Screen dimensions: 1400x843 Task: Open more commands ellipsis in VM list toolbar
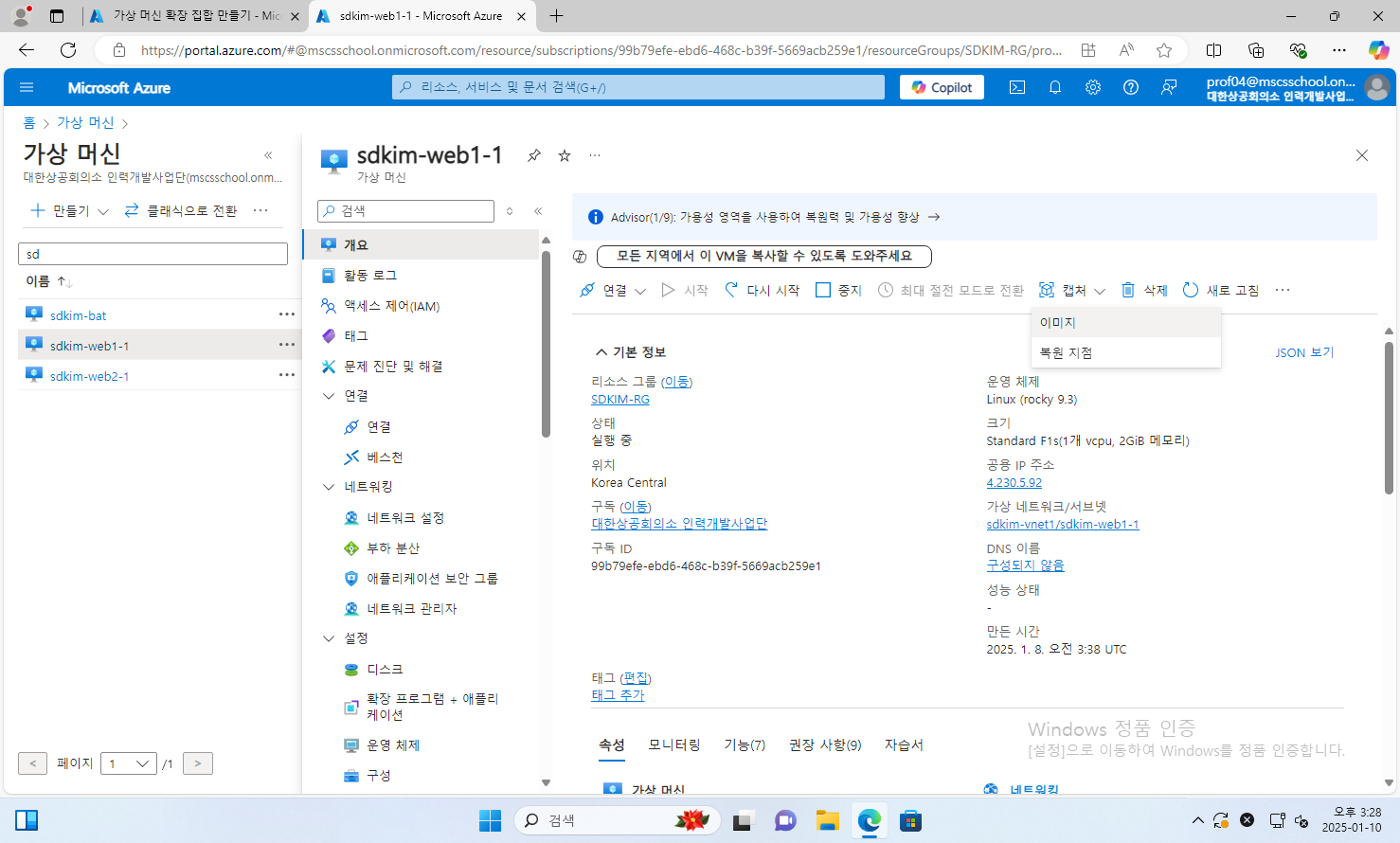pos(260,210)
